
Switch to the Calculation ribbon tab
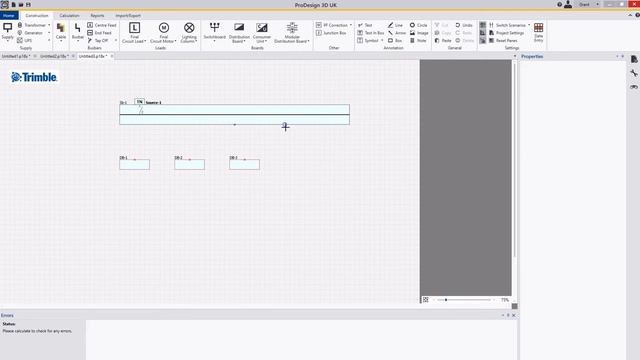tap(69, 16)
